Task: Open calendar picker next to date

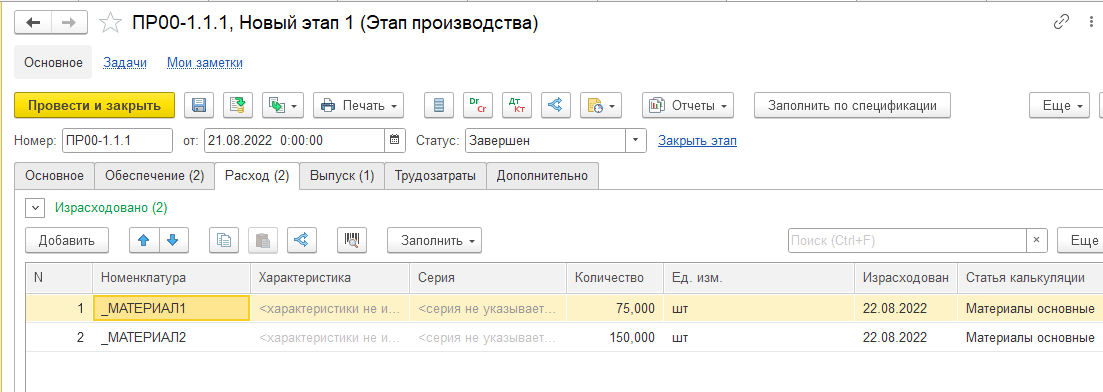Action: tap(395, 140)
